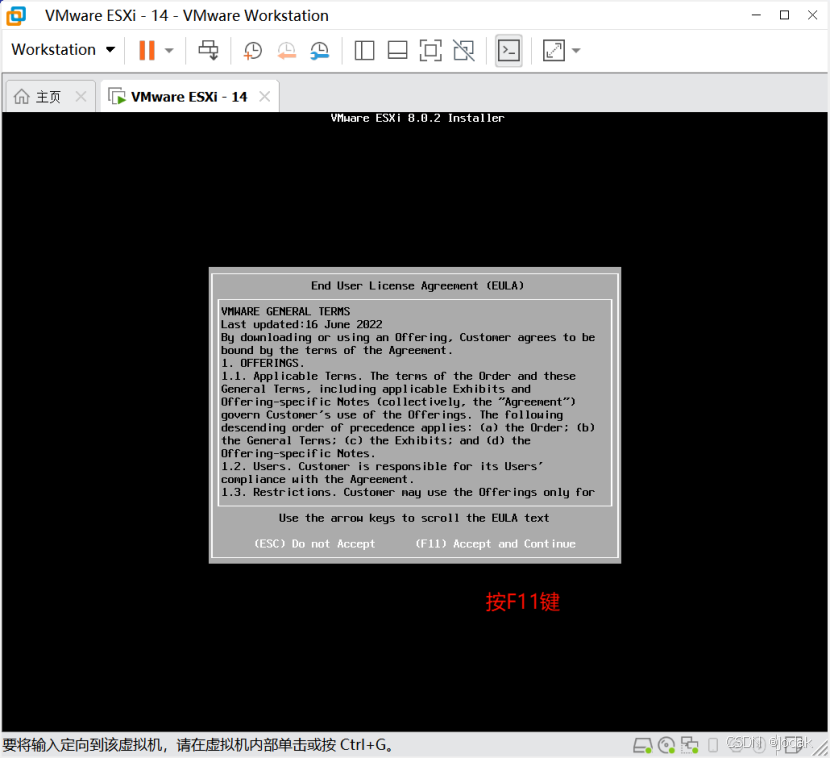Screen dimensions: 831x758
Task: Take a snapshot of the VM
Action: point(253,51)
